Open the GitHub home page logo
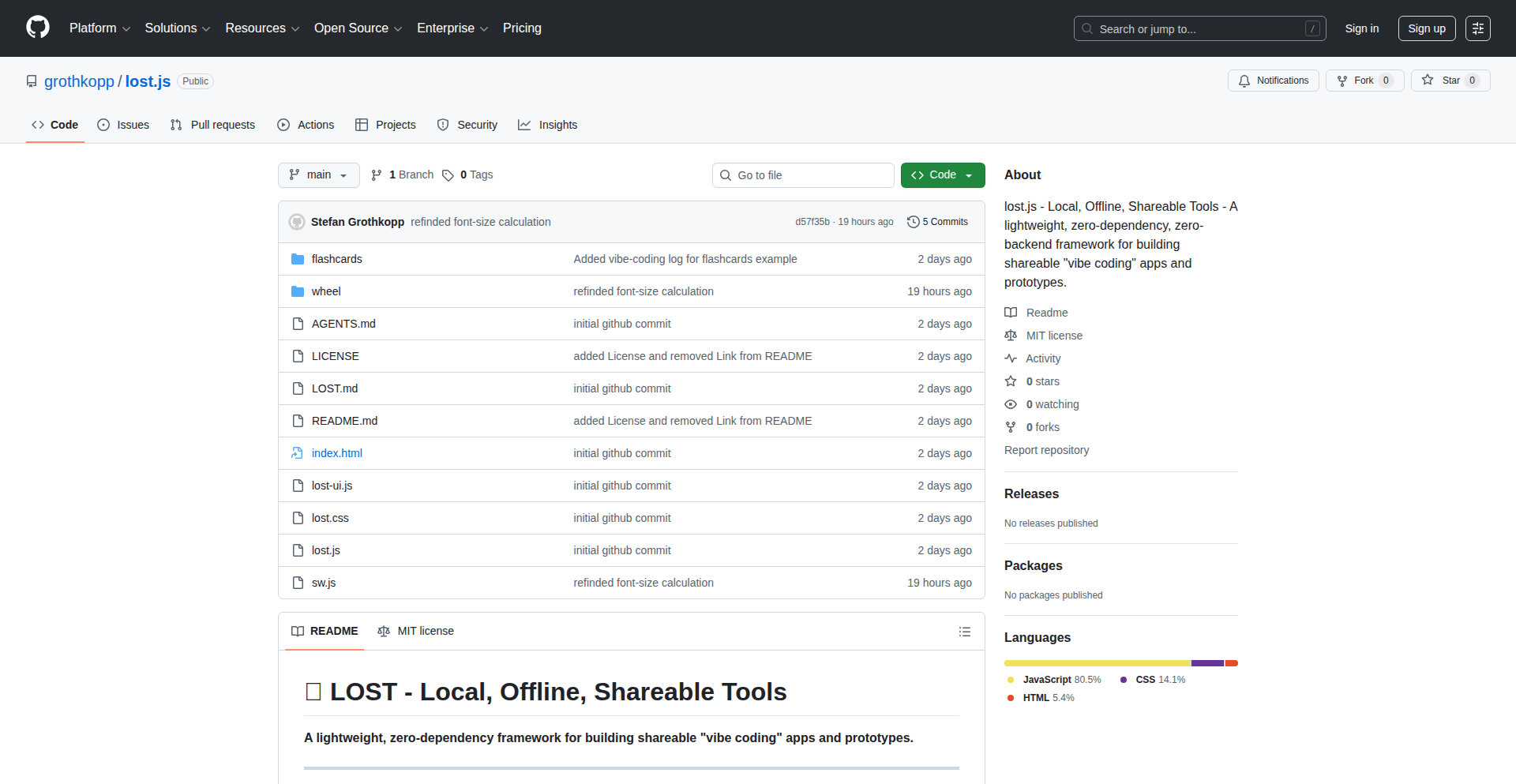Image resolution: width=1516 pixels, height=784 pixels. point(36,28)
